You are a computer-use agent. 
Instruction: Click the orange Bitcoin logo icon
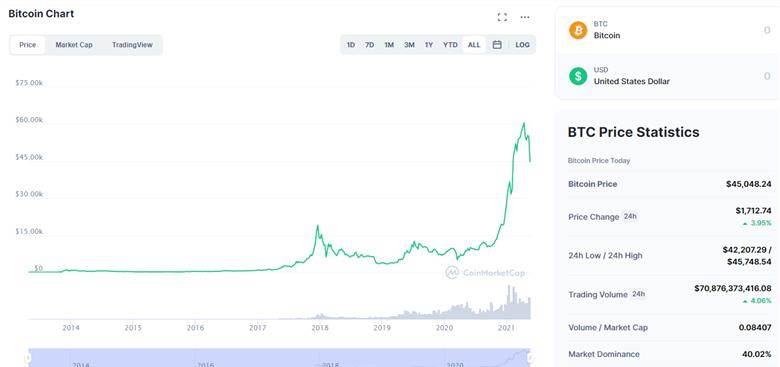click(x=578, y=30)
